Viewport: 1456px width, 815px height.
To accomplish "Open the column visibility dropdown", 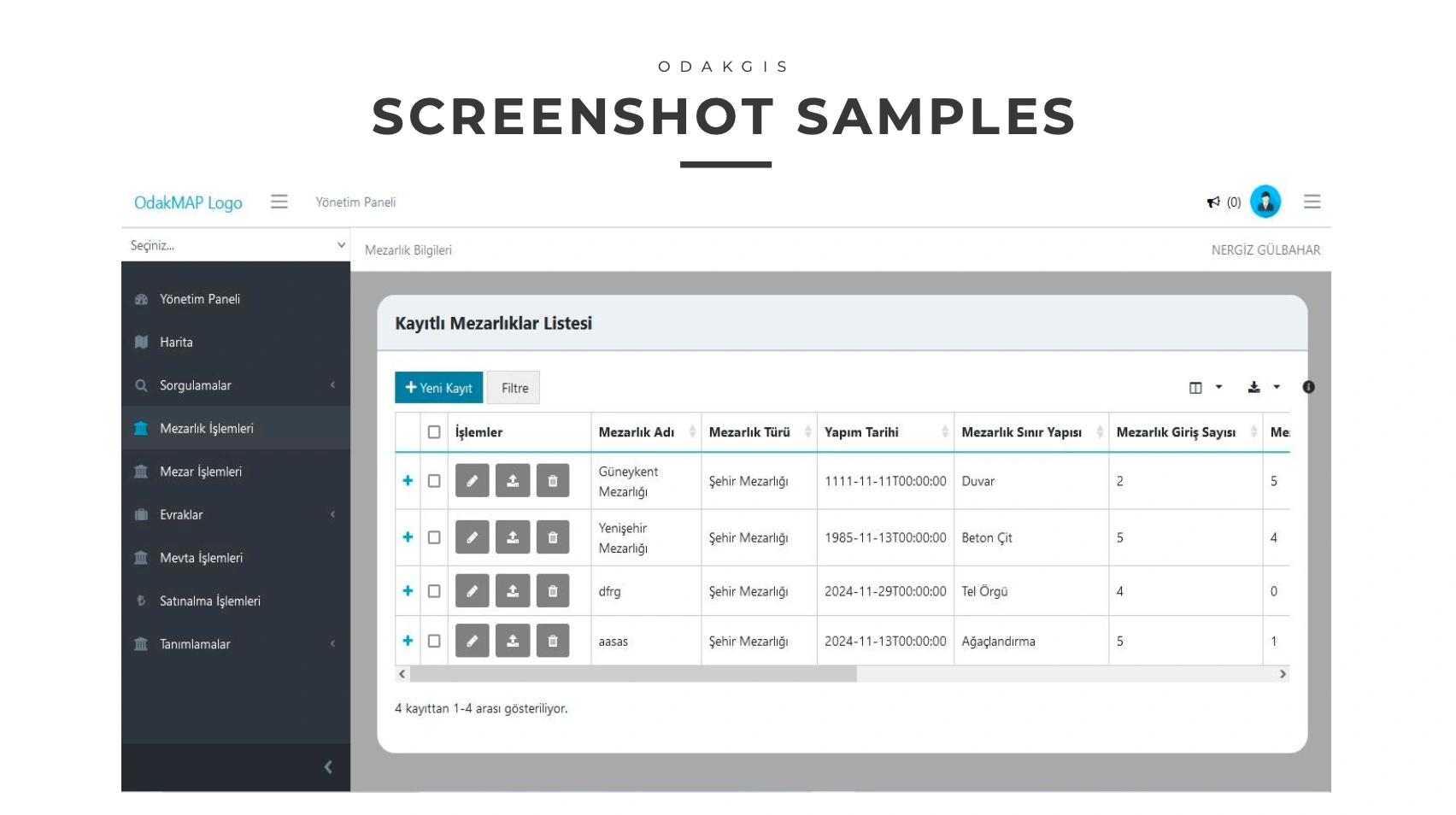I will pyautogui.click(x=1205, y=388).
